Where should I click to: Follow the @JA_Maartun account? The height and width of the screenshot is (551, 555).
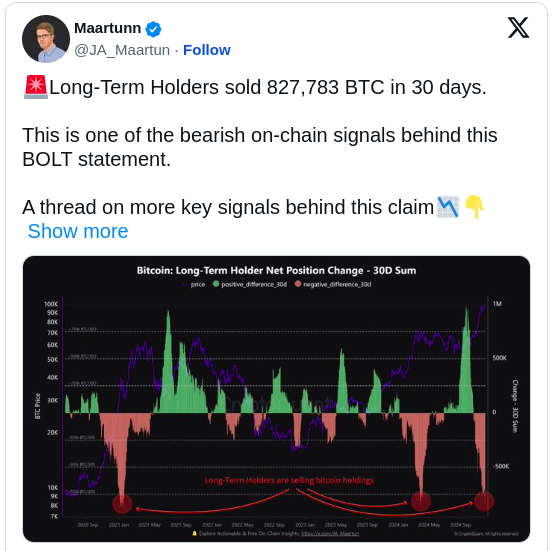click(207, 50)
